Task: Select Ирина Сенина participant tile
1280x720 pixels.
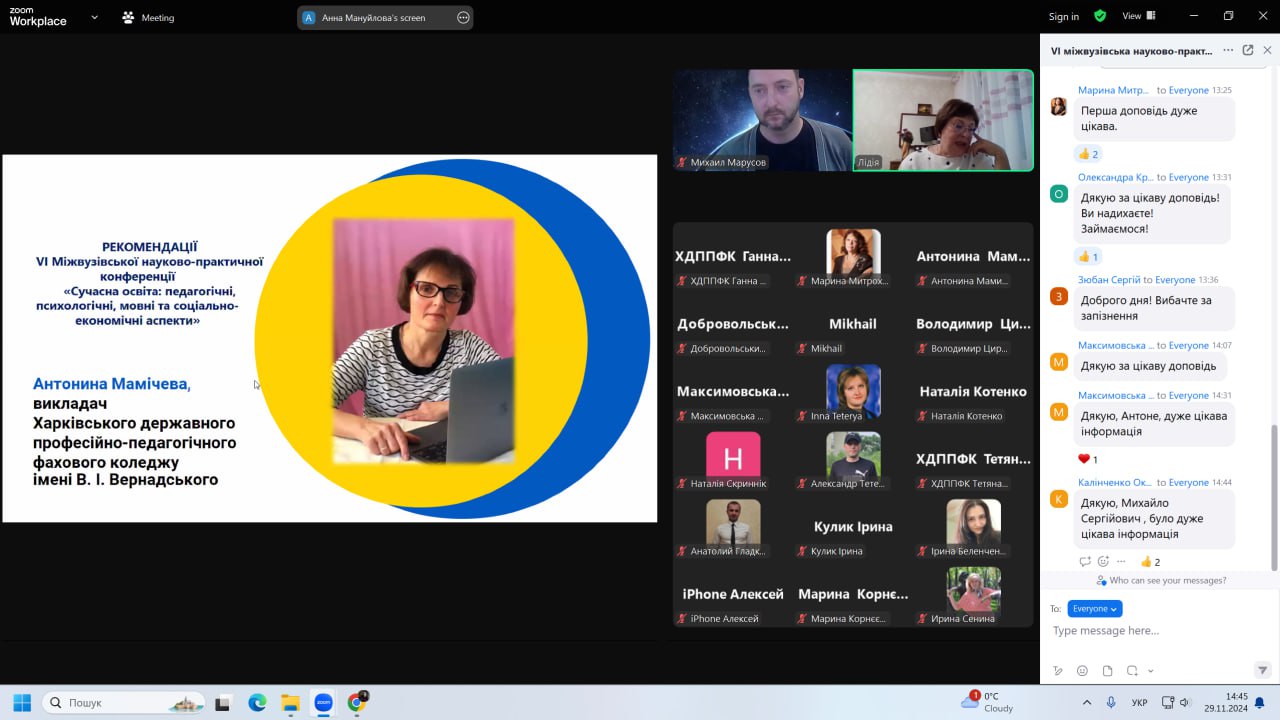Action: click(x=973, y=596)
